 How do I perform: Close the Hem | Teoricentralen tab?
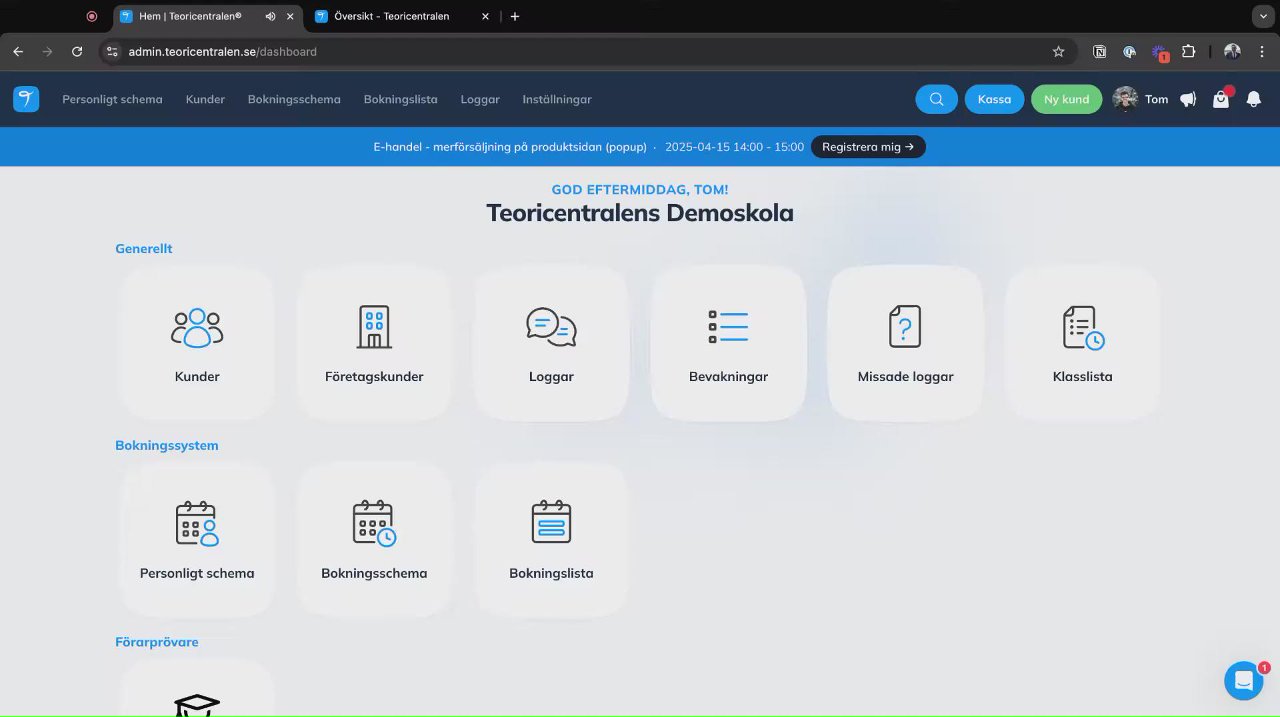coord(290,16)
